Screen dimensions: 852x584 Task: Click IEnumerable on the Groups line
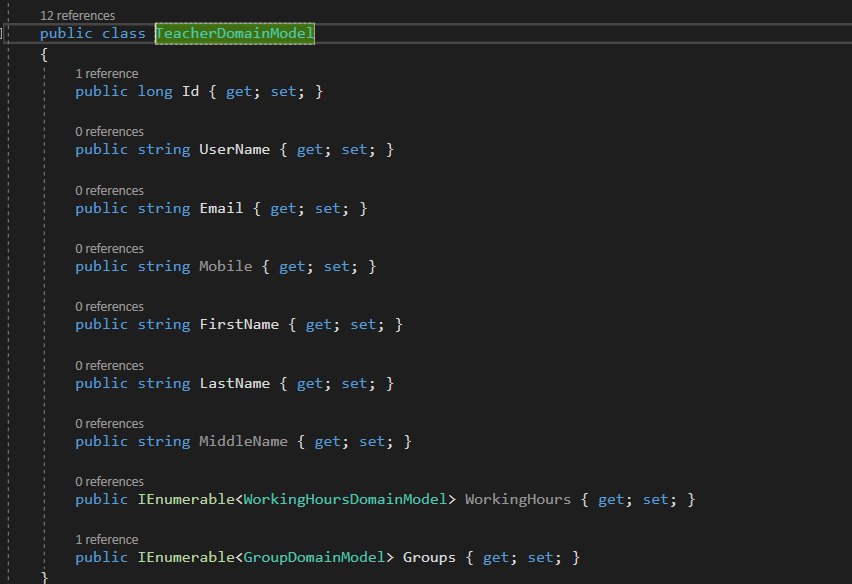[x=186, y=557]
